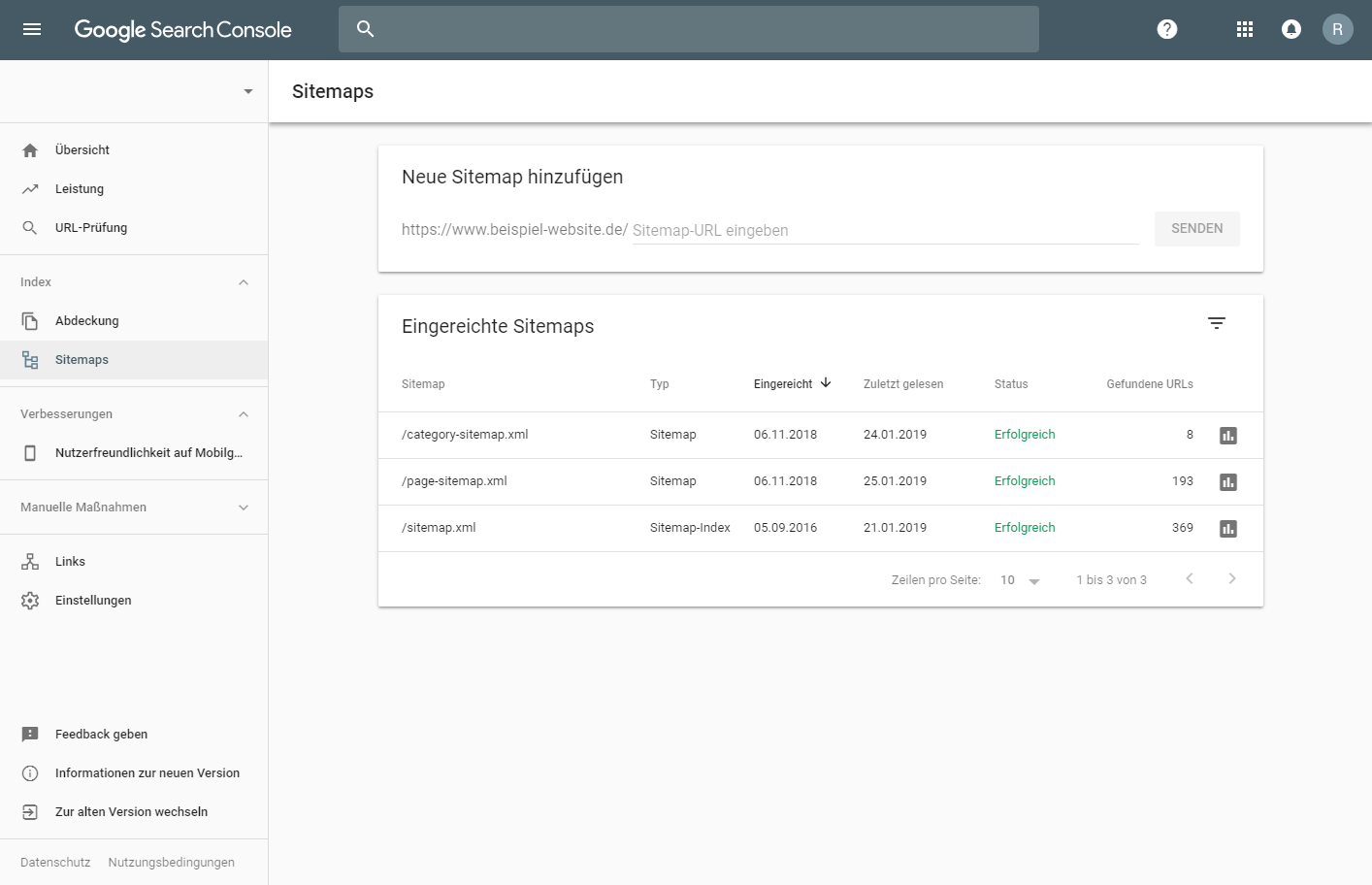Click the Abdeckung pages icon

30,321
